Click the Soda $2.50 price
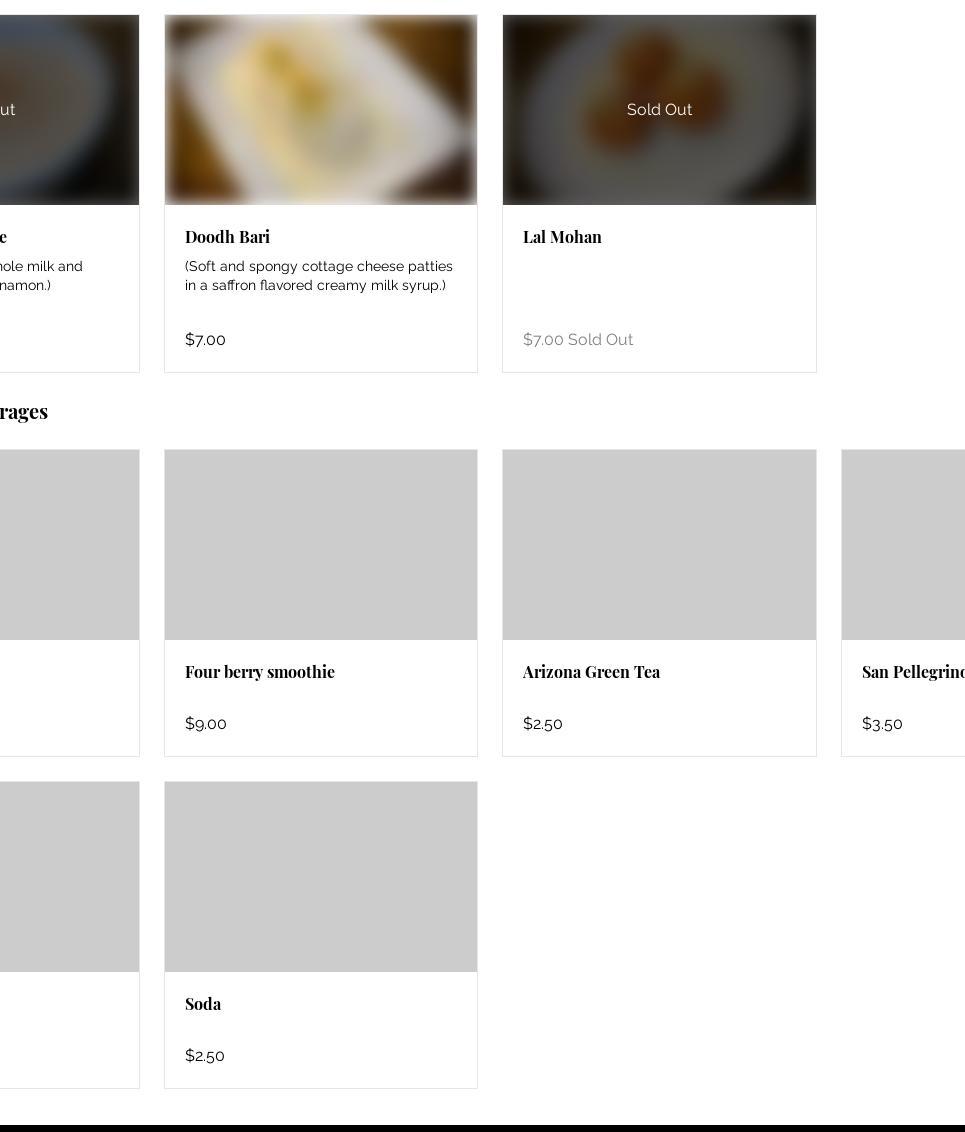 [205, 1055]
